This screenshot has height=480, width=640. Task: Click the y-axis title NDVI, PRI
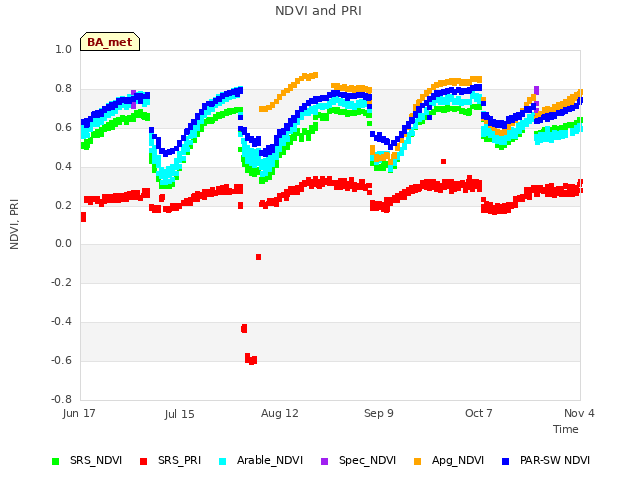[14, 224]
